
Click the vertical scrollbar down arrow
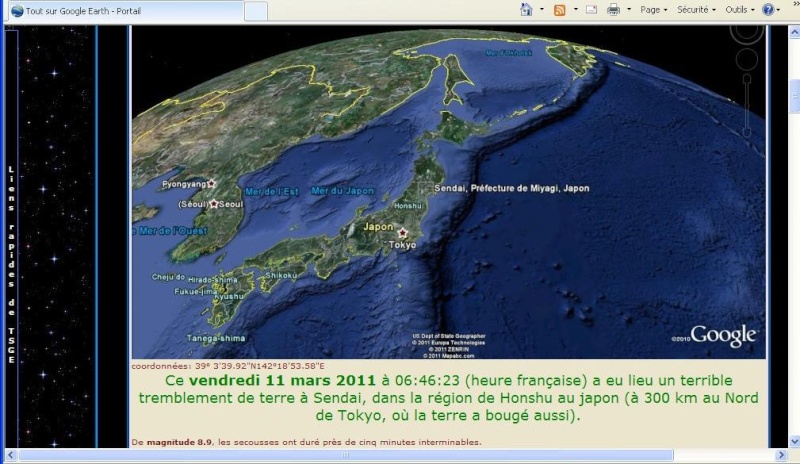[x=794, y=441]
